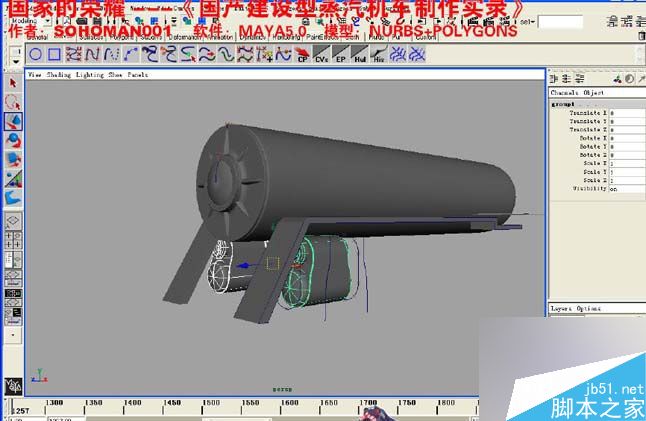Click the CVs shelf button
The height and width of the screenshot is (421, 646).
[x=321, y=54]
